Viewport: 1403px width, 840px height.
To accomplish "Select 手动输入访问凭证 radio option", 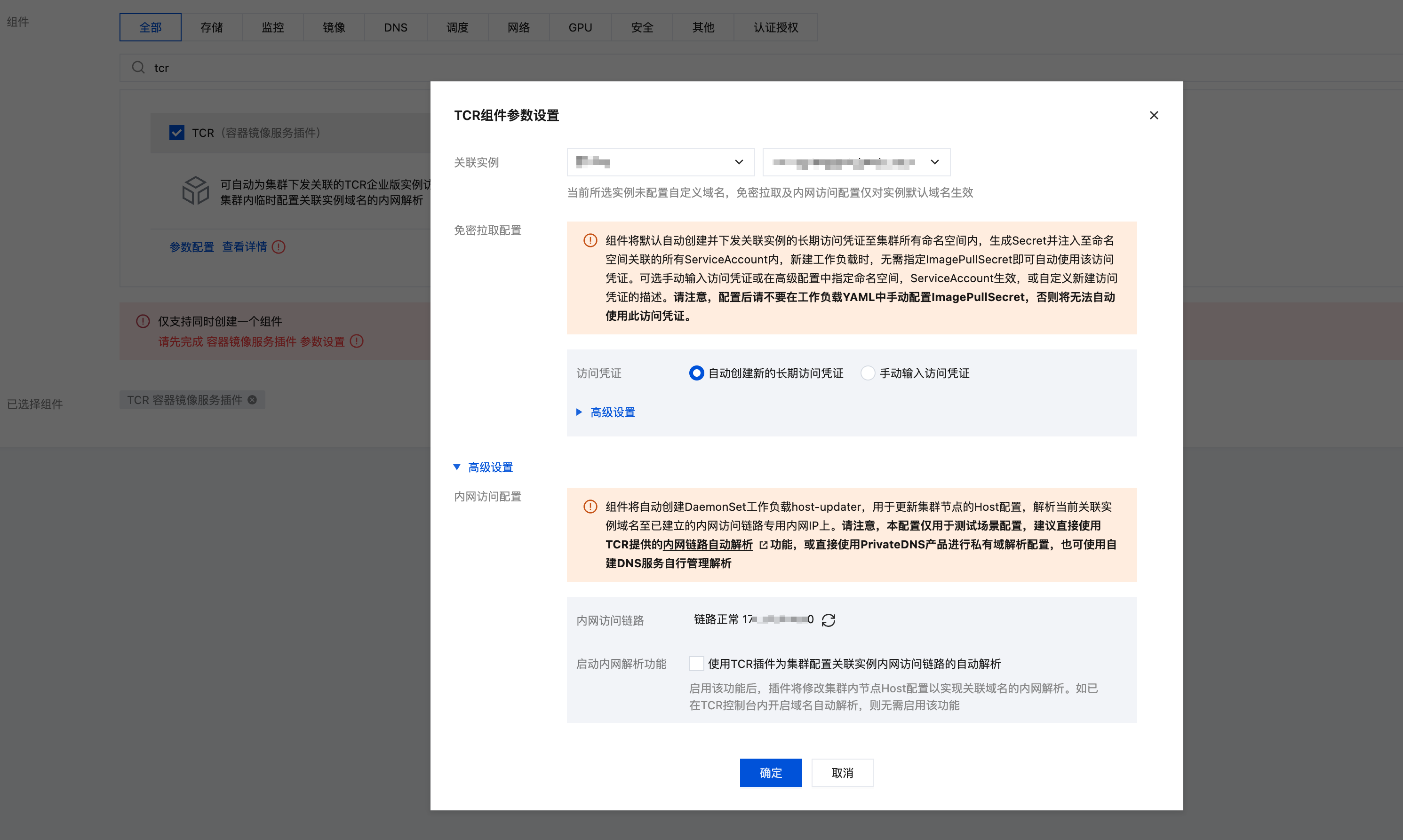I will tap(868, 373).
